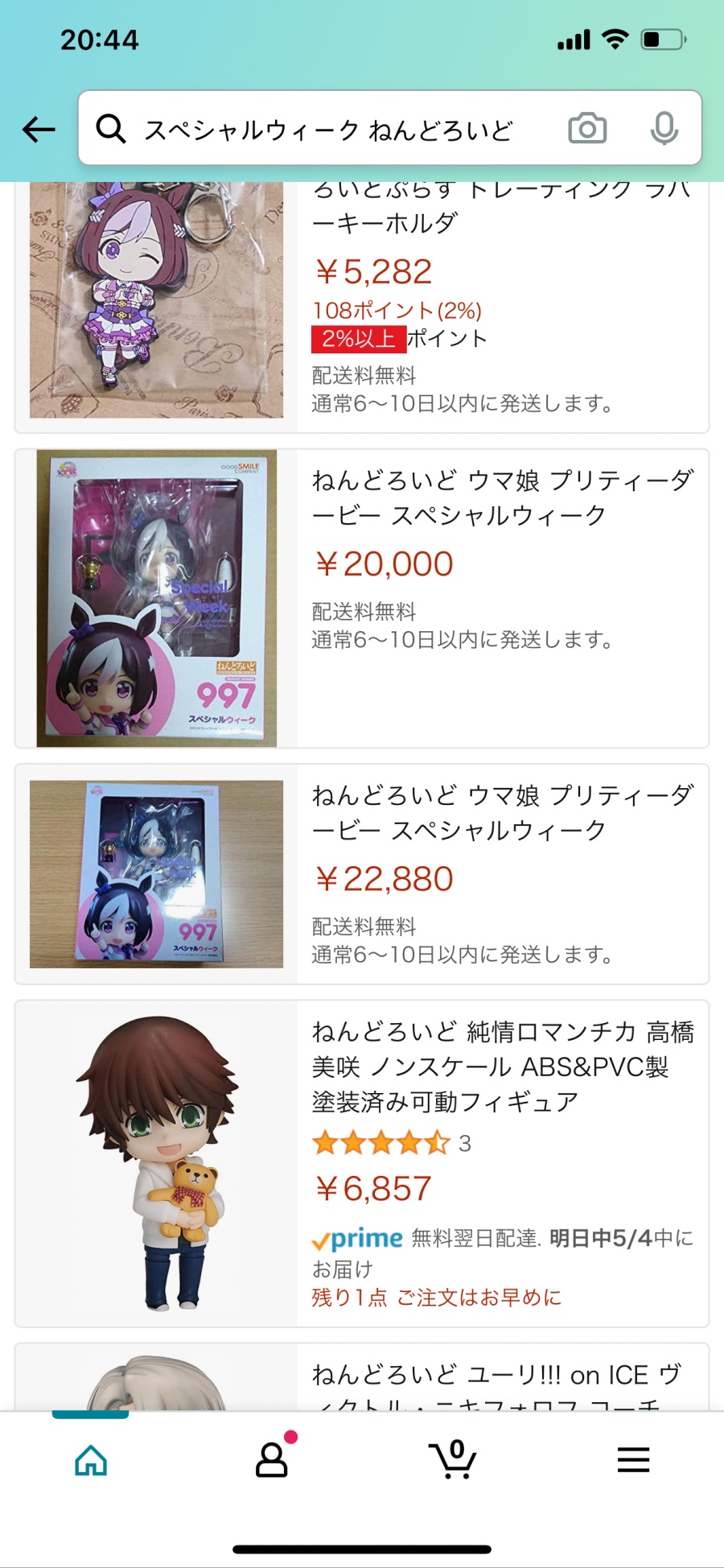Open the teddy bear figure image
The height and width of the screenshot is (1568, 724).
pyautogui.click(x=157, y=1163)
